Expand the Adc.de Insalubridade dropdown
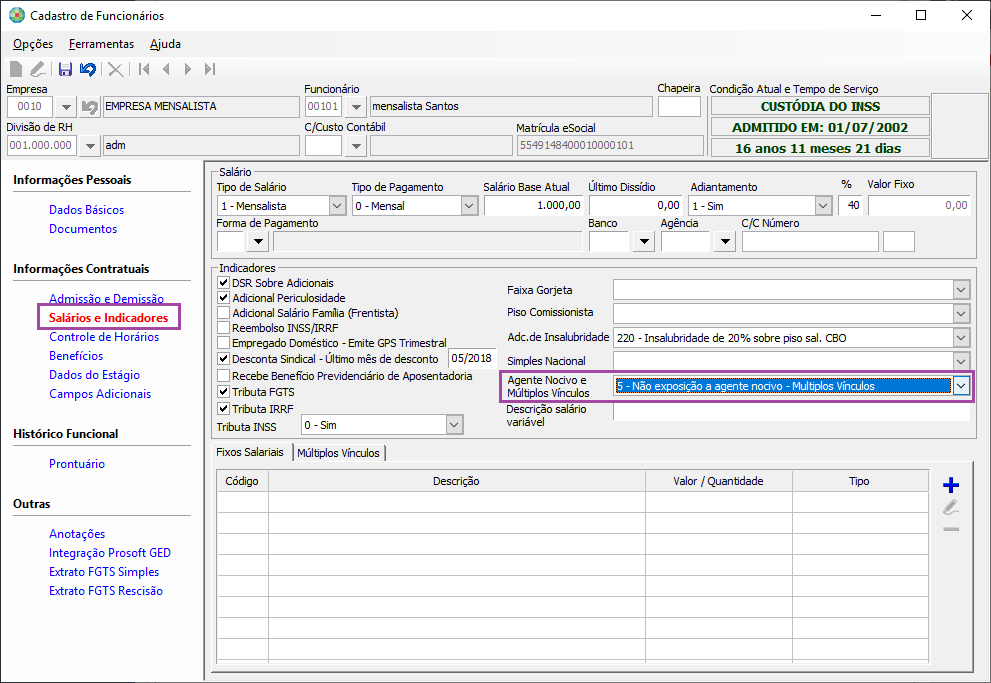Viewport: 991px width, 683px height. coord(961,337)
